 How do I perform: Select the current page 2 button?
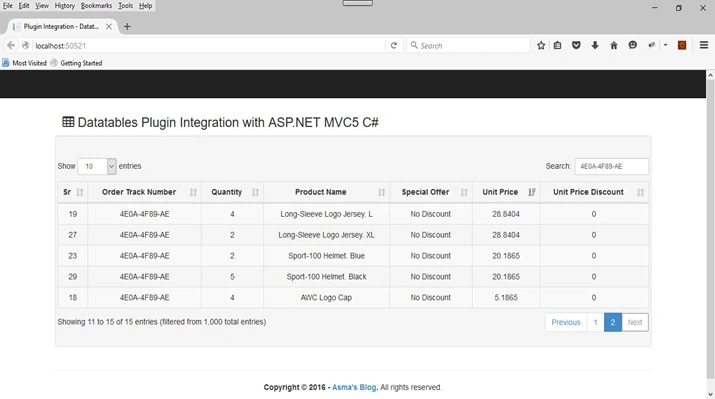[x=613, y=322]
